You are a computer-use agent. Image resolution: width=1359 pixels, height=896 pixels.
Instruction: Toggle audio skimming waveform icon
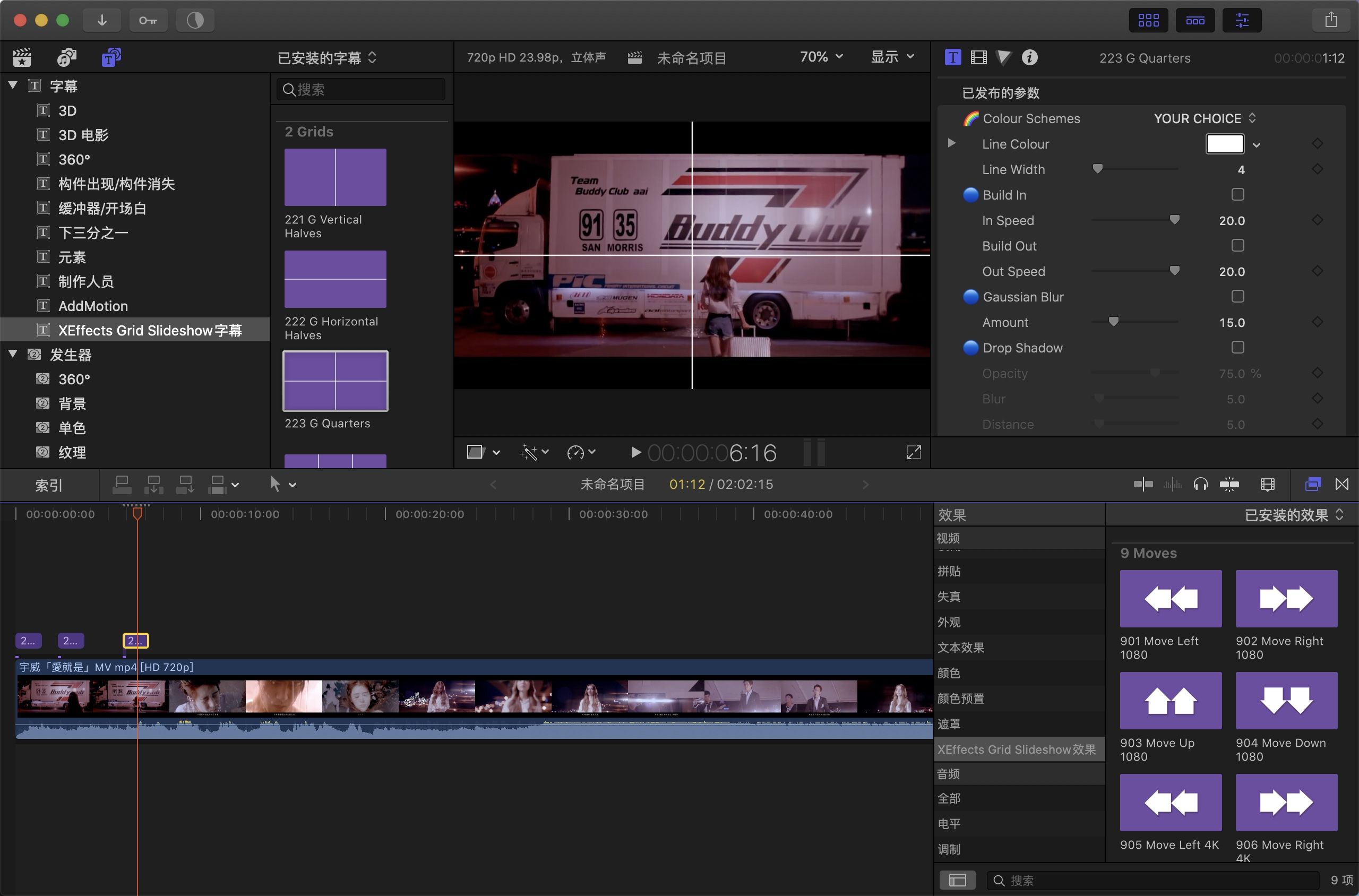coord(1172,485)
